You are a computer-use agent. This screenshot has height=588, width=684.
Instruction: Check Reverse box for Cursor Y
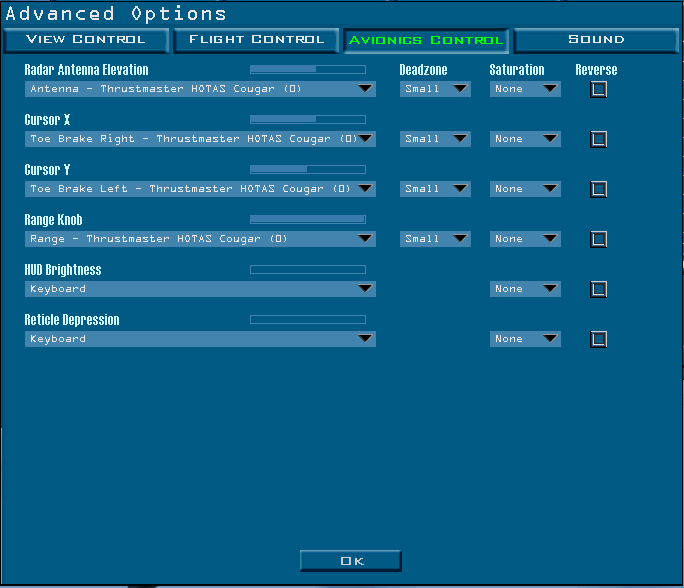[x=598, y=189]
